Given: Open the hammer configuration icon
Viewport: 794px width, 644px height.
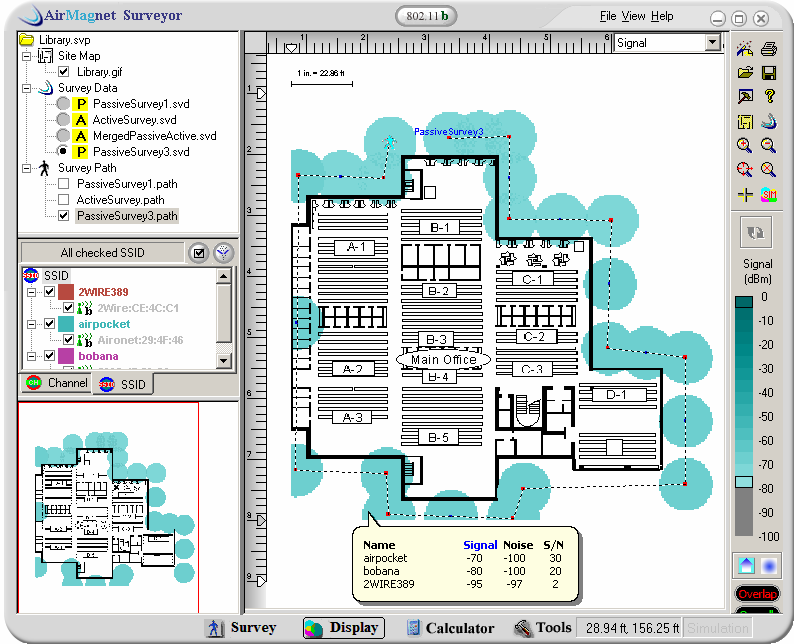Looking at the screenshot, I should tap(744, 96).
